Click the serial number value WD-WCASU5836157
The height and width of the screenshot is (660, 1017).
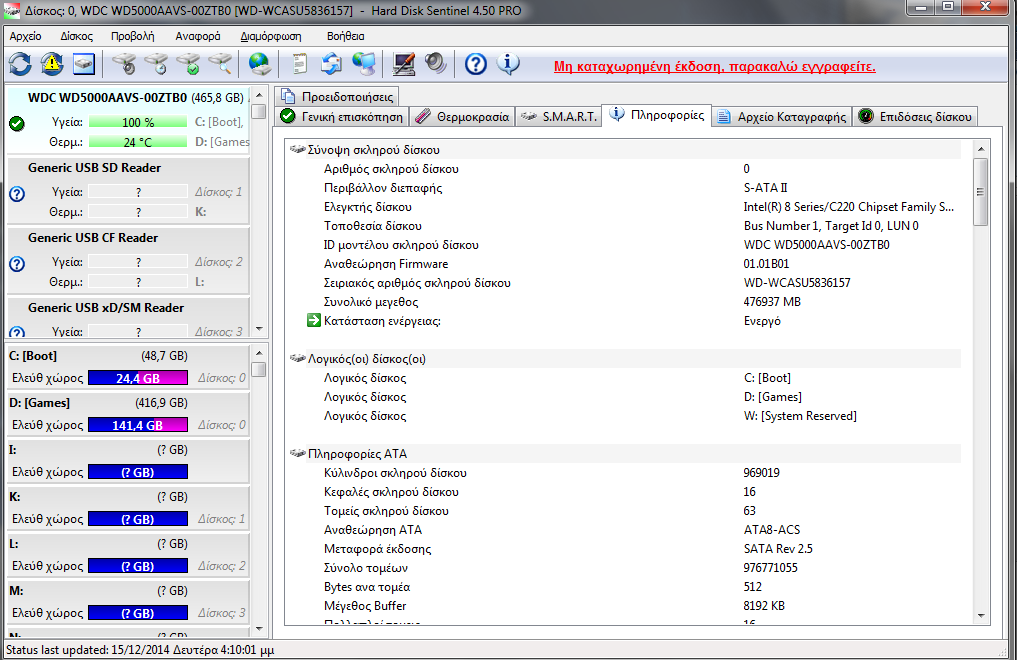[796, 283]
